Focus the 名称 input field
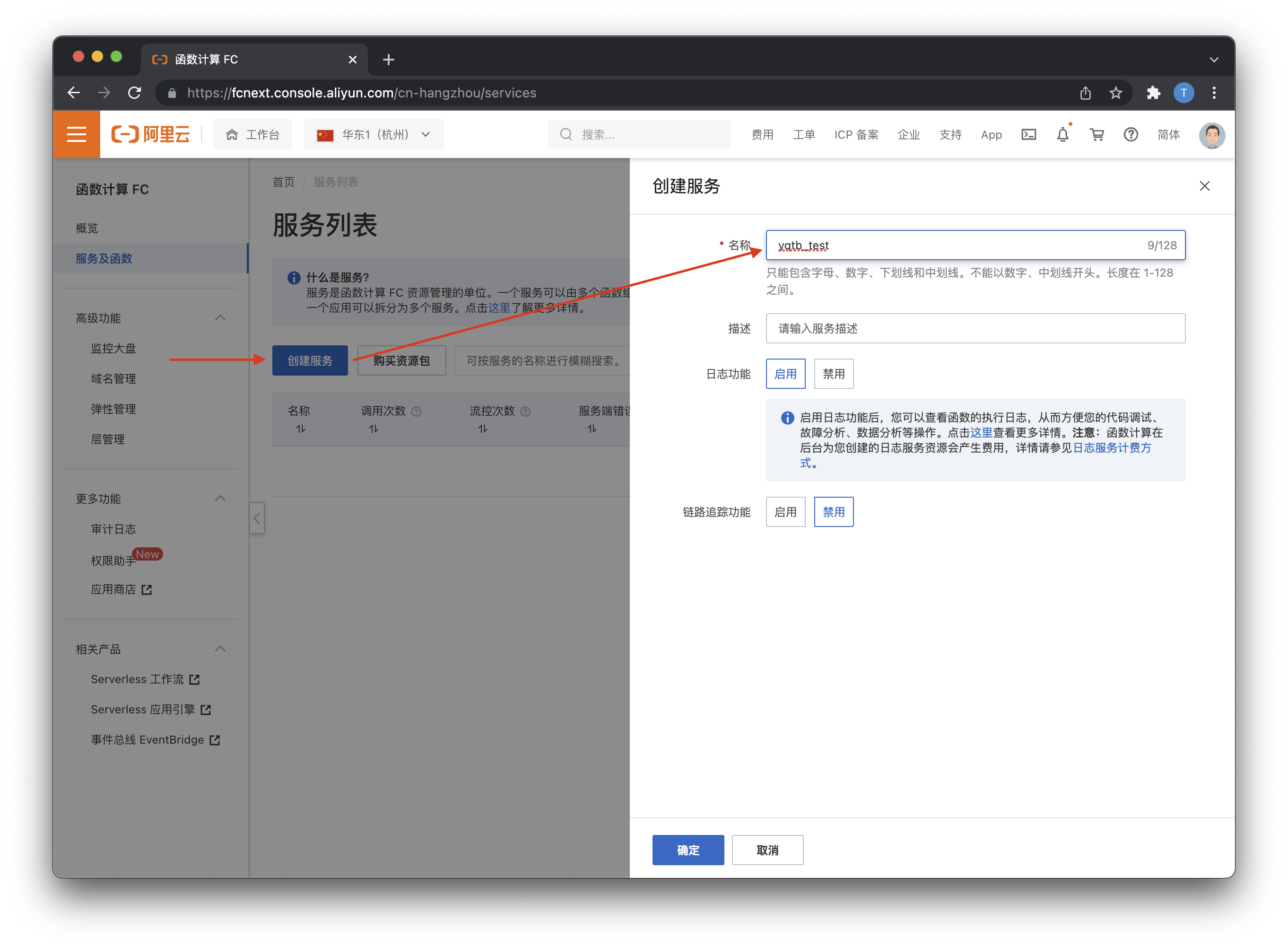The image size is (1288, 948). click(975, 245)
